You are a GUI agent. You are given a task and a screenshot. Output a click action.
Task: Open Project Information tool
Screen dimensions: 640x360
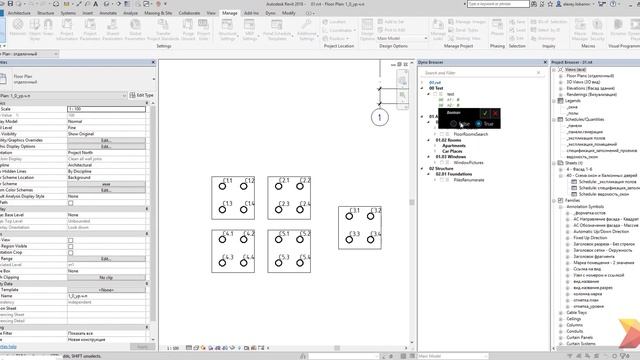click(67, 29)
